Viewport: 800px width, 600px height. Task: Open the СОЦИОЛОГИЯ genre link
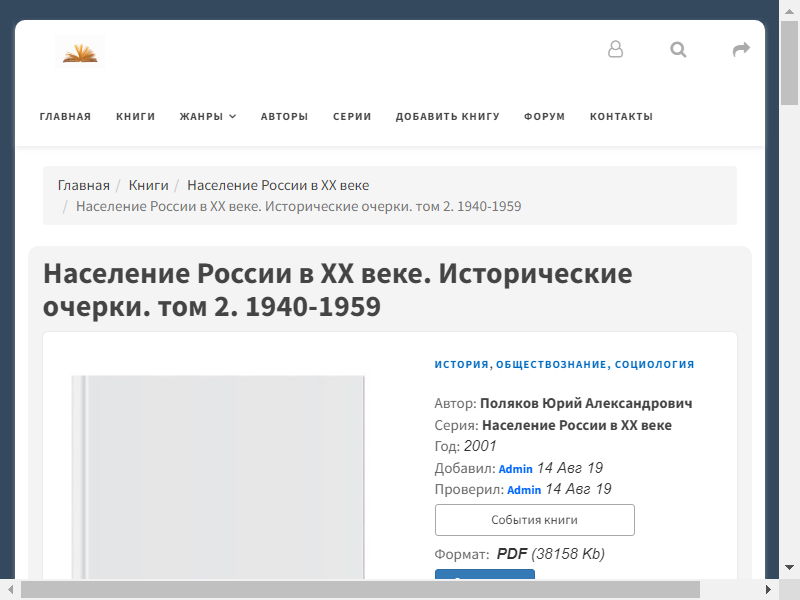655,364
